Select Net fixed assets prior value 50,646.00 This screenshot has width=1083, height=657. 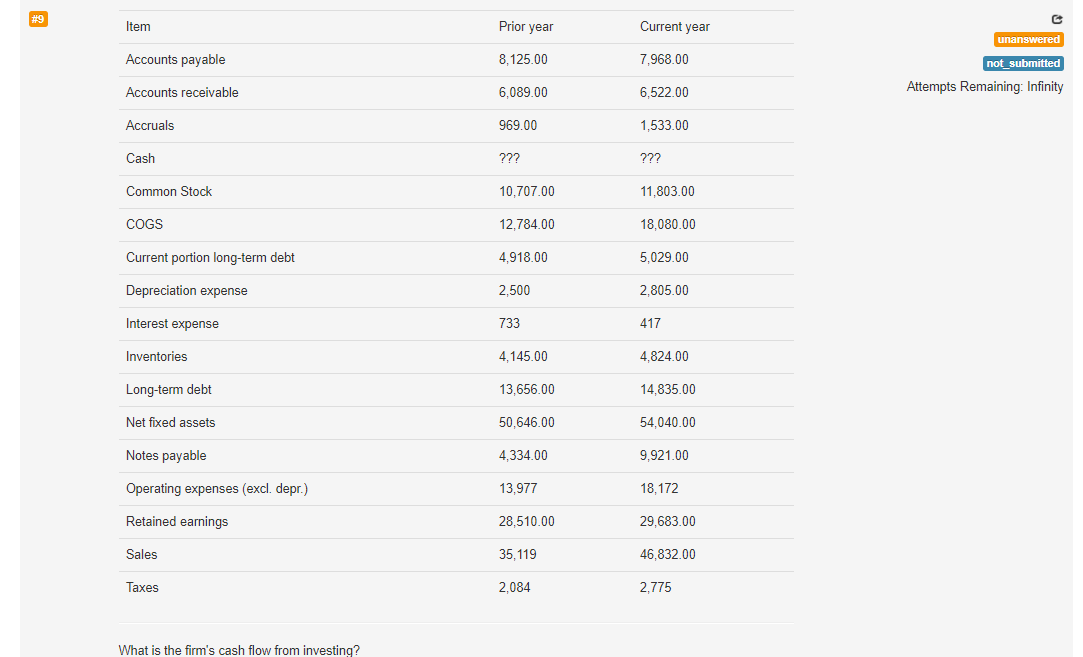pyautogui.click(x=526, y=423)
